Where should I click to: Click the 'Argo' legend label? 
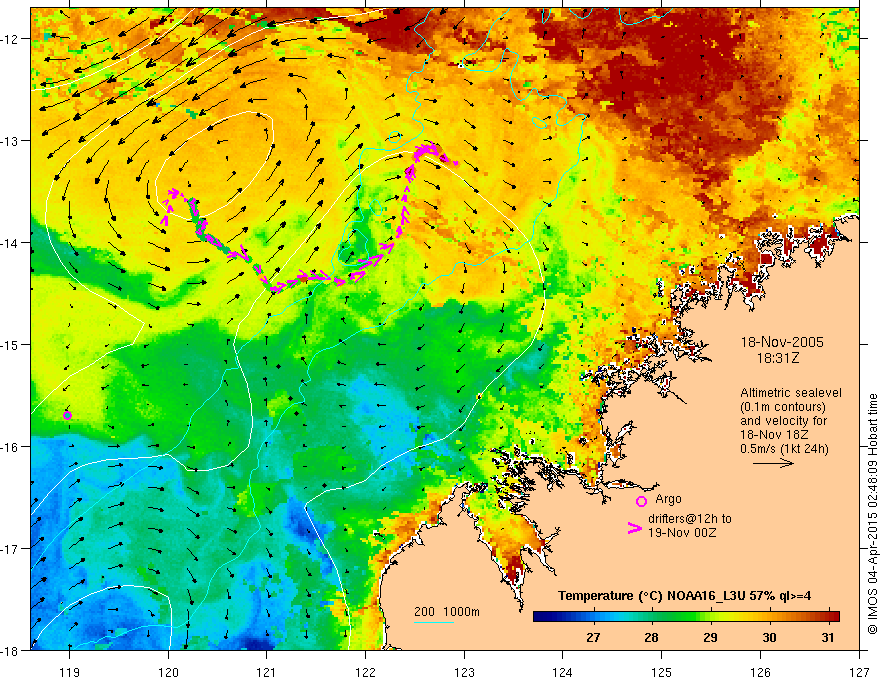coord(668,499)
